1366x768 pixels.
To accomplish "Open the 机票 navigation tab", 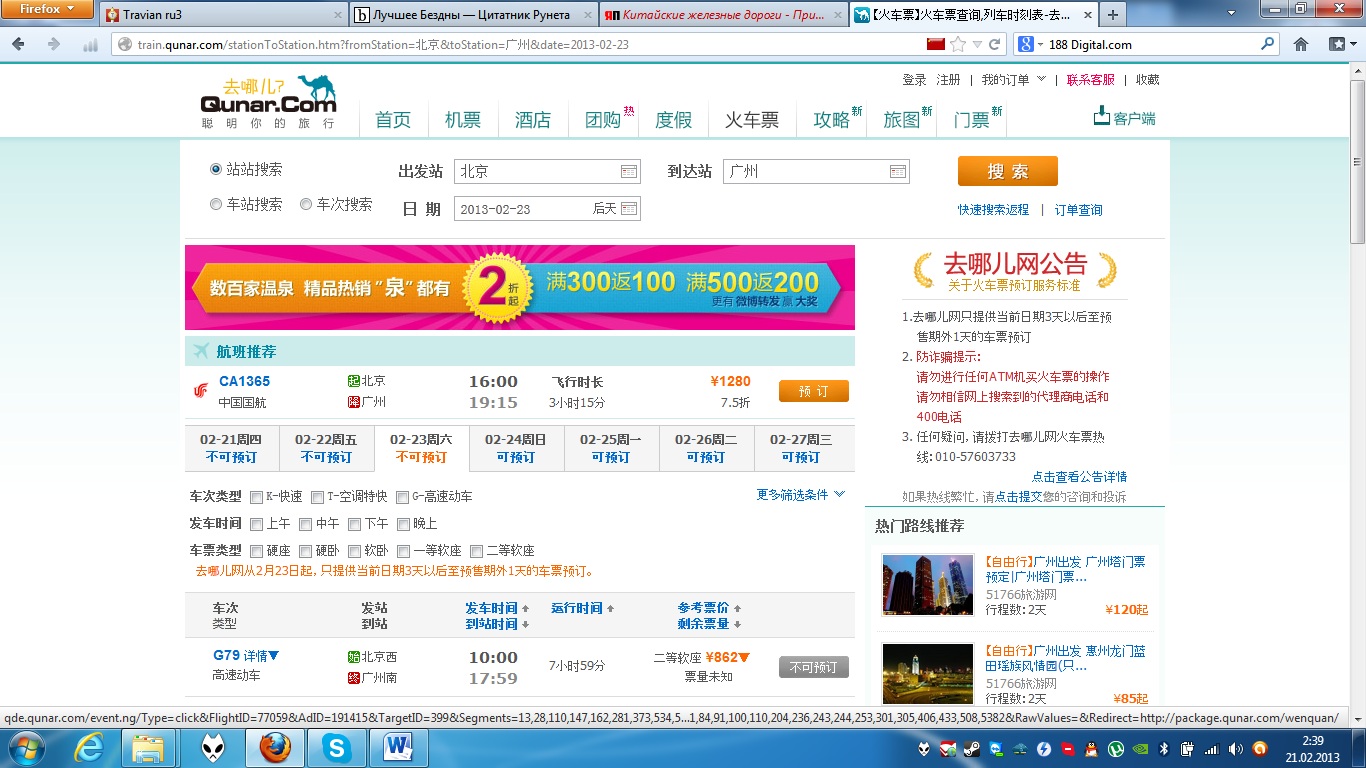I will [x=463, y=120].
